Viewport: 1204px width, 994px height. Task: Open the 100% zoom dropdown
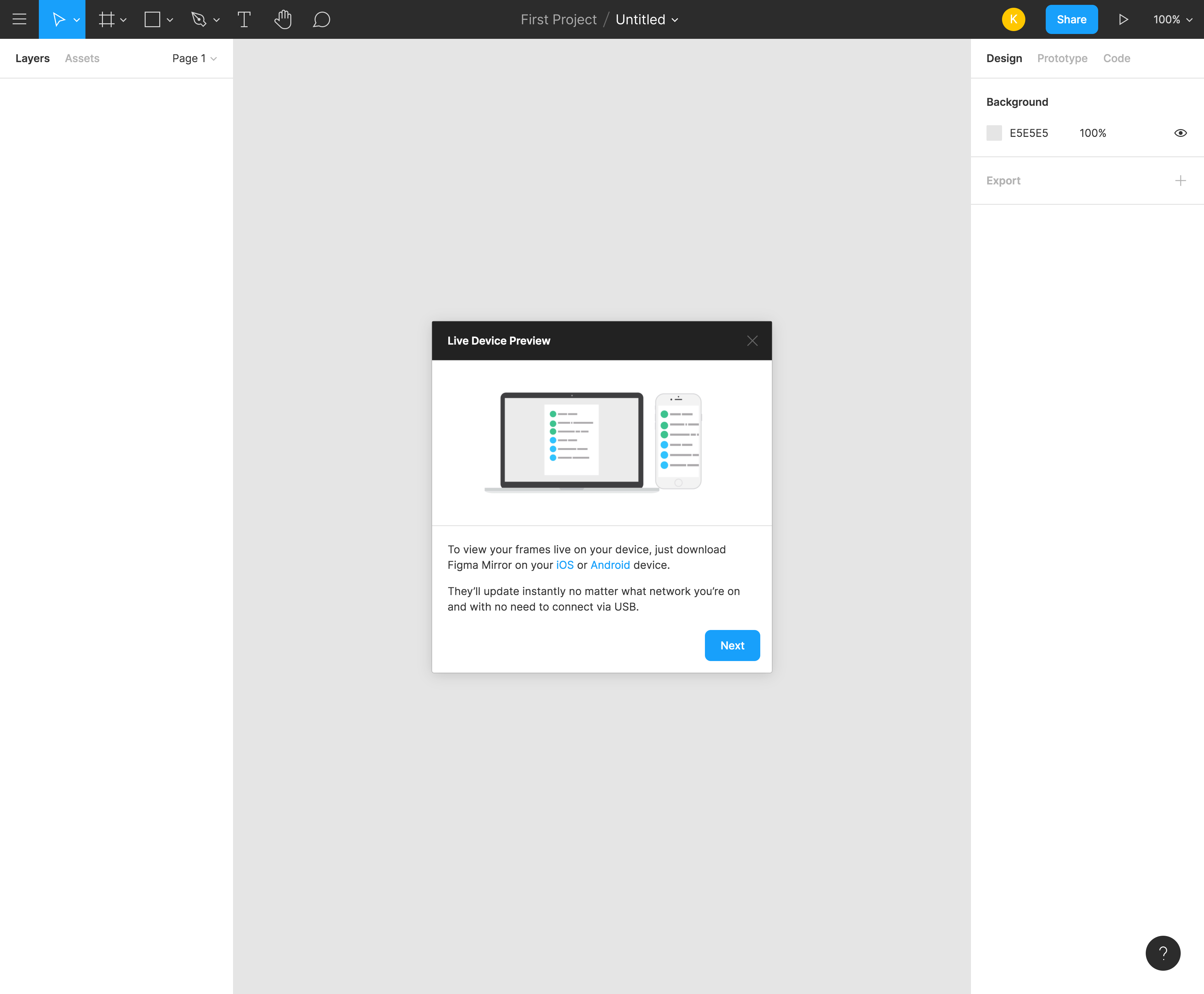pyautogui.click(x=1173, y=19)
